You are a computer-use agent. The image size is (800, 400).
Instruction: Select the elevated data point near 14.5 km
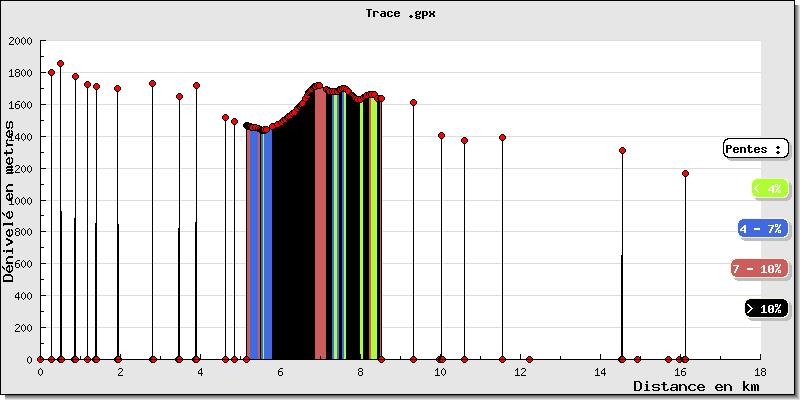tap(622, 151)
